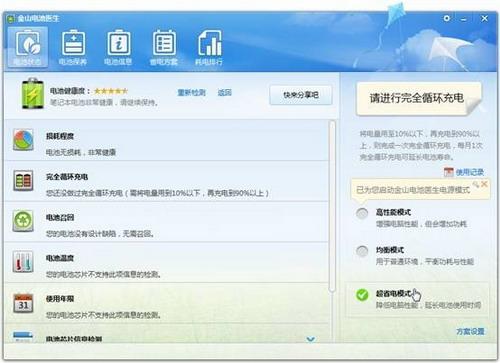Show the 耗电排行 tab
Image resolution: width=500 pixels, height=363 pixels.
209,47
